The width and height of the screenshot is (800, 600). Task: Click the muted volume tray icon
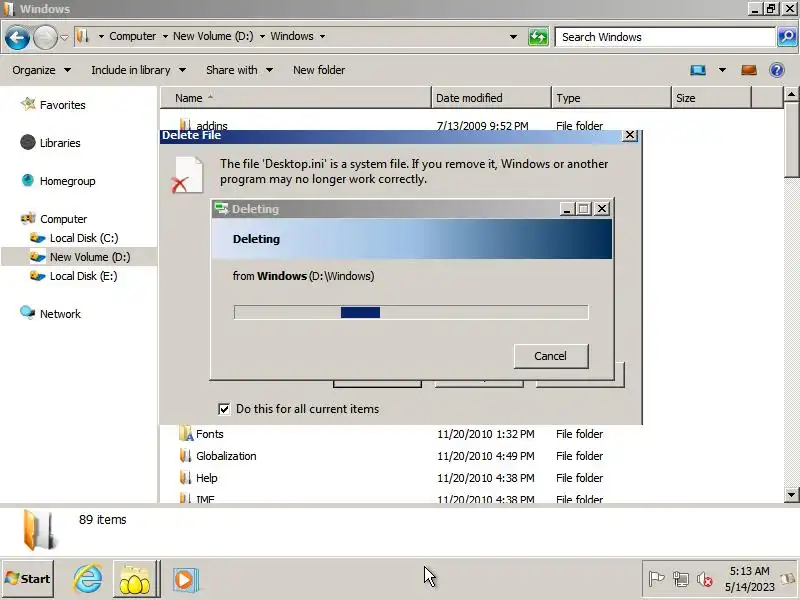point(705,579)
